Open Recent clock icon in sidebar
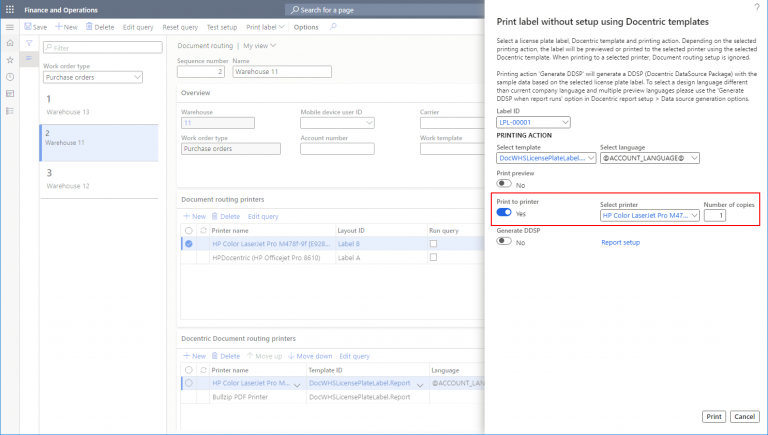 click(10, 77)
